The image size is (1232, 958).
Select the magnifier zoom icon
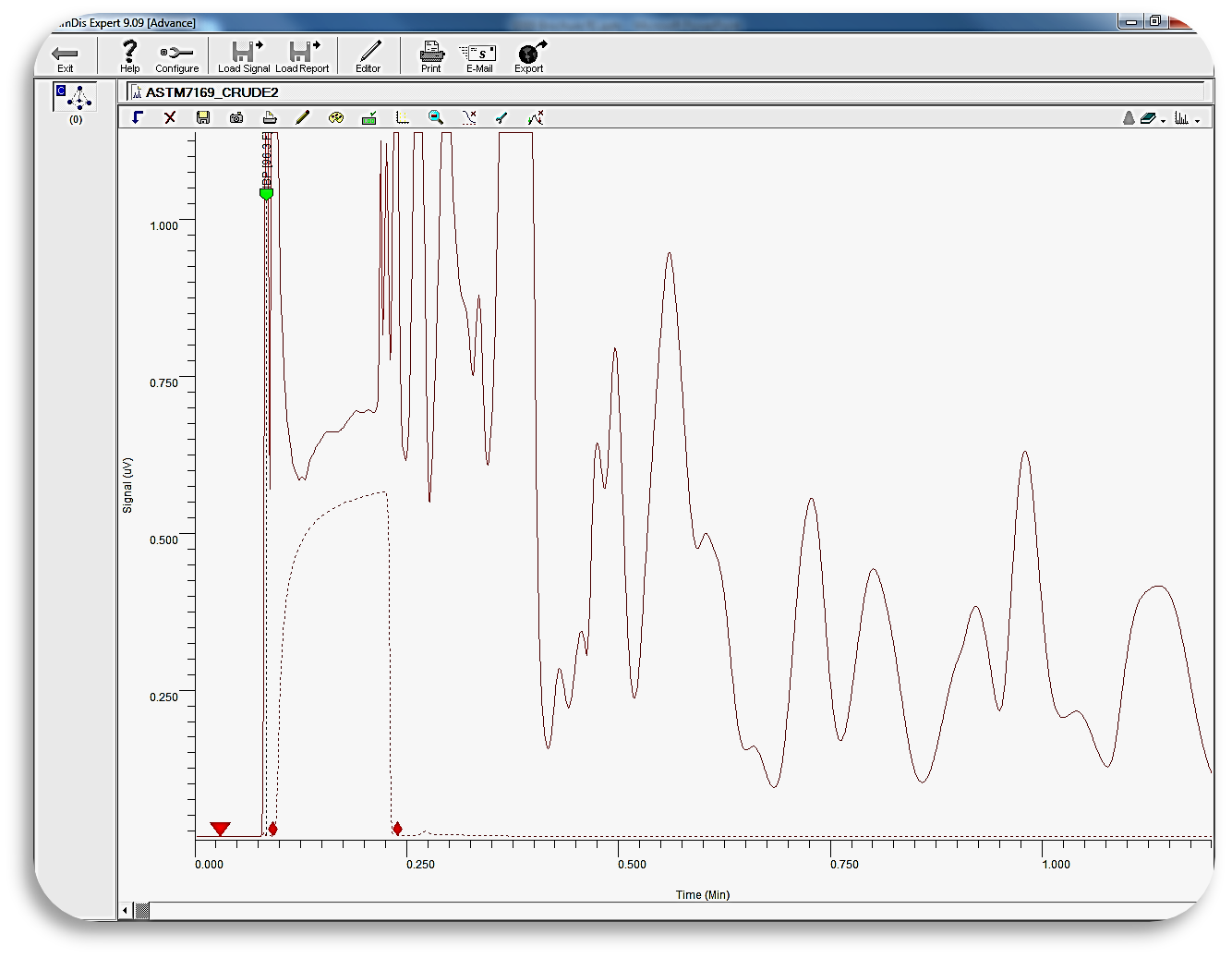point(436,117)
